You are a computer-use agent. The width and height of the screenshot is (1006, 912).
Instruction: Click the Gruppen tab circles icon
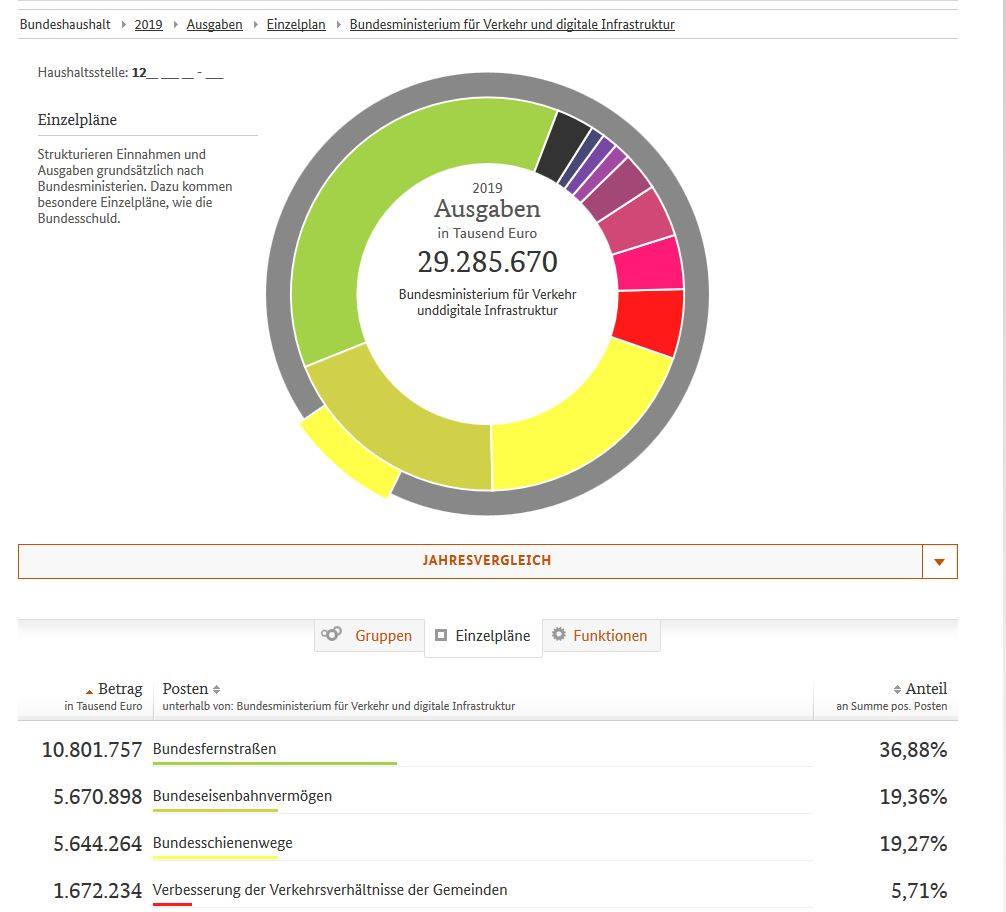click(x=331, y=634)
